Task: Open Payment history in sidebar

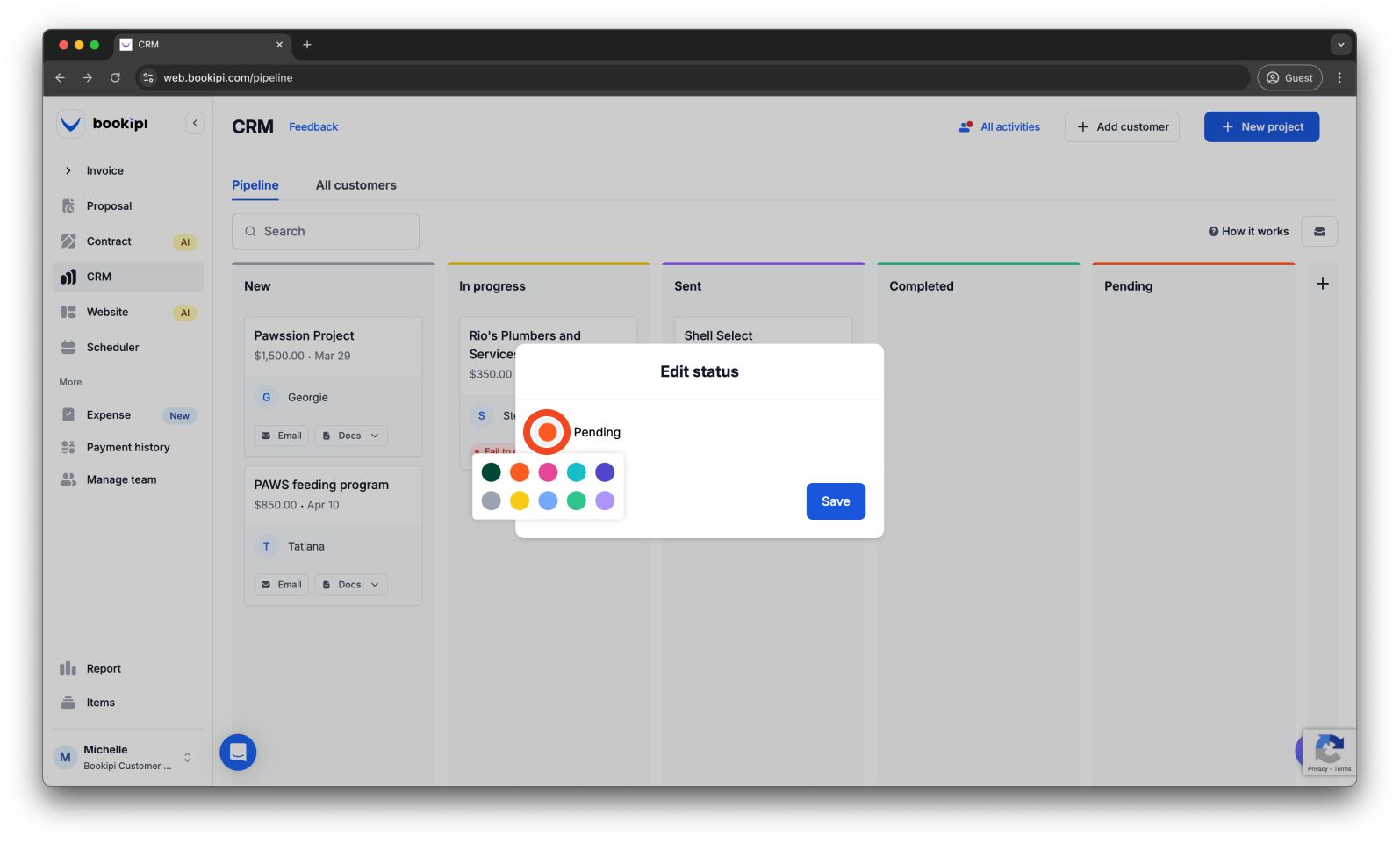Action: [128, 447]
